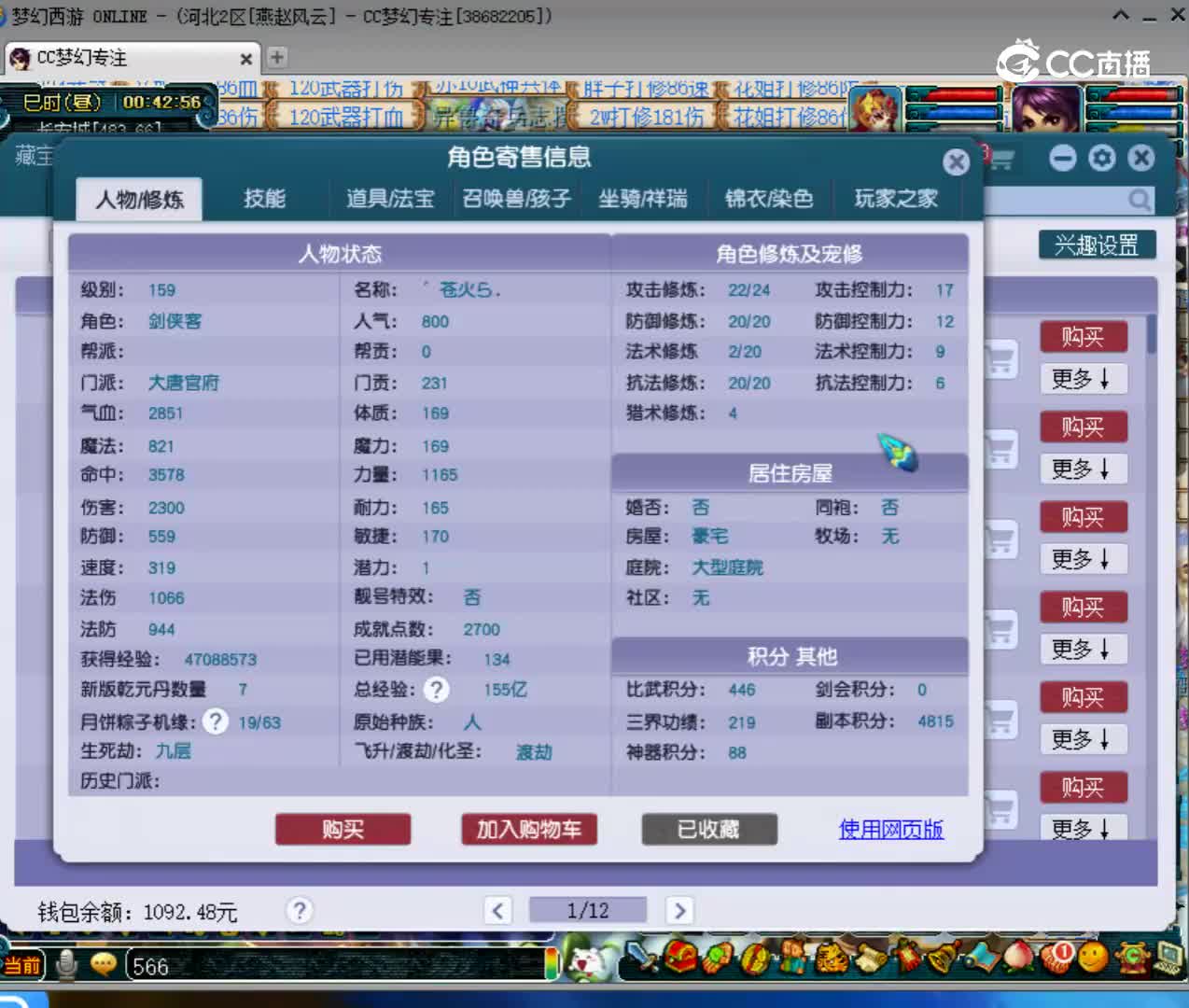Screen dimensions: 1189x1008
Task: Expand the second 更多 dropdown in the background listing
Action: click(1084, 469)
